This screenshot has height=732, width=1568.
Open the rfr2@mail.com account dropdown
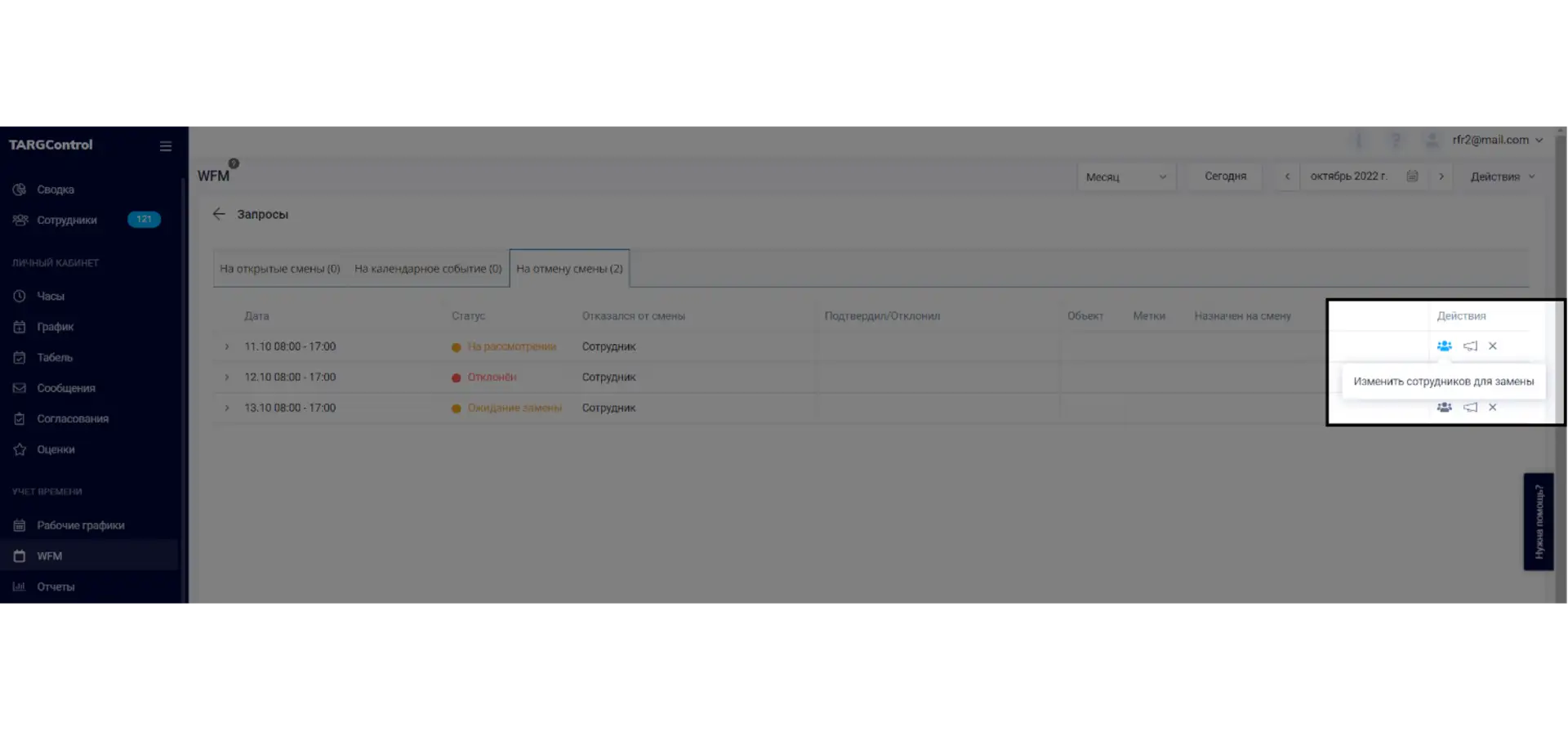coord(1498,140)
